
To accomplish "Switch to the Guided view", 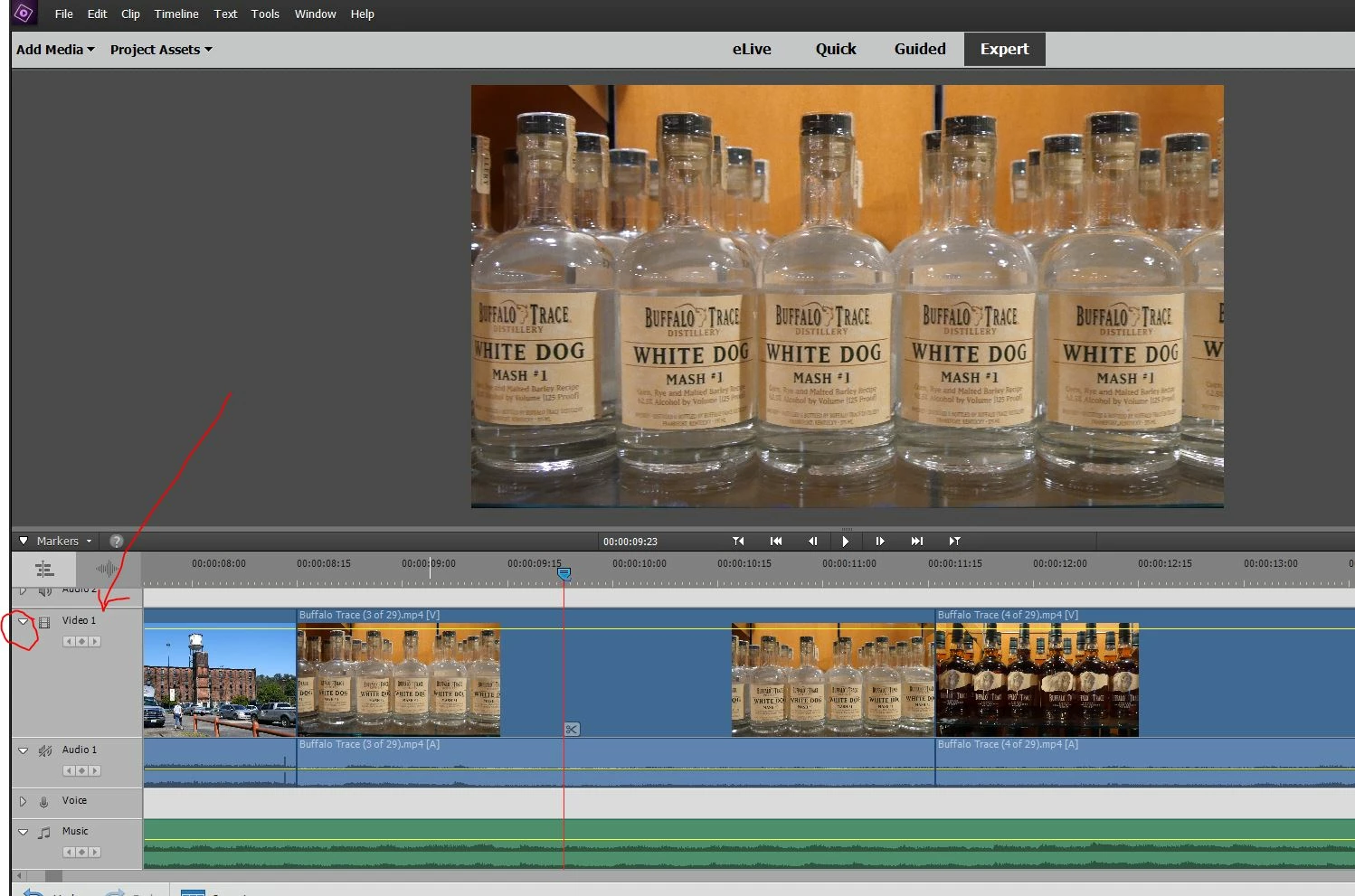I will pos(920,49).
